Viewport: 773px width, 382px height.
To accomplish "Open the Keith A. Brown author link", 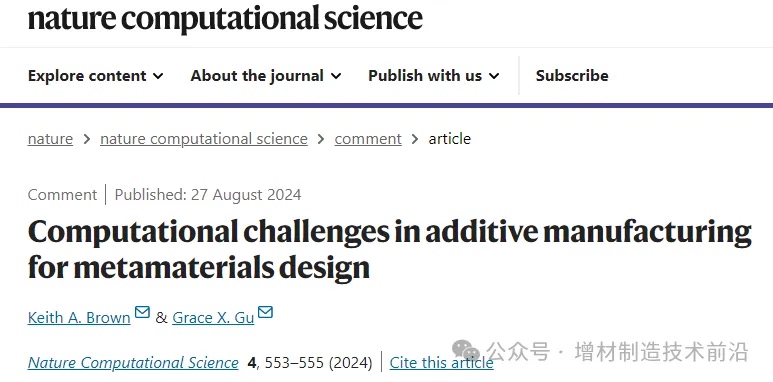I will point(79,318).
